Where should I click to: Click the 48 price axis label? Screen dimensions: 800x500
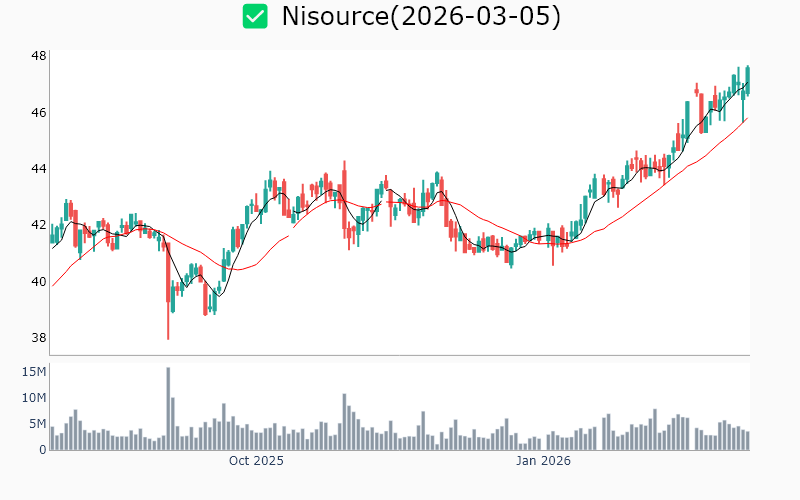click(x=38, y=56)
